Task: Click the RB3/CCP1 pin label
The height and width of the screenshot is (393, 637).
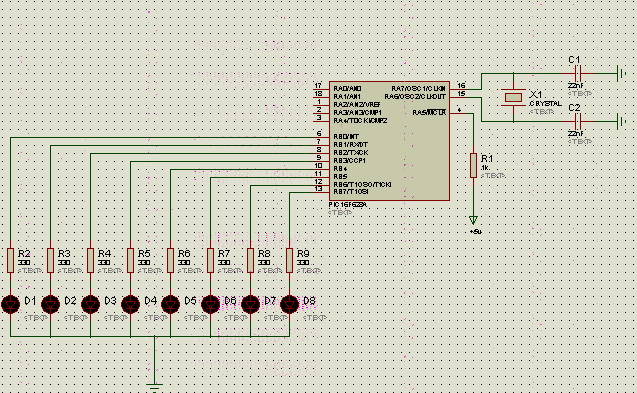Action: tap(349, 161)
